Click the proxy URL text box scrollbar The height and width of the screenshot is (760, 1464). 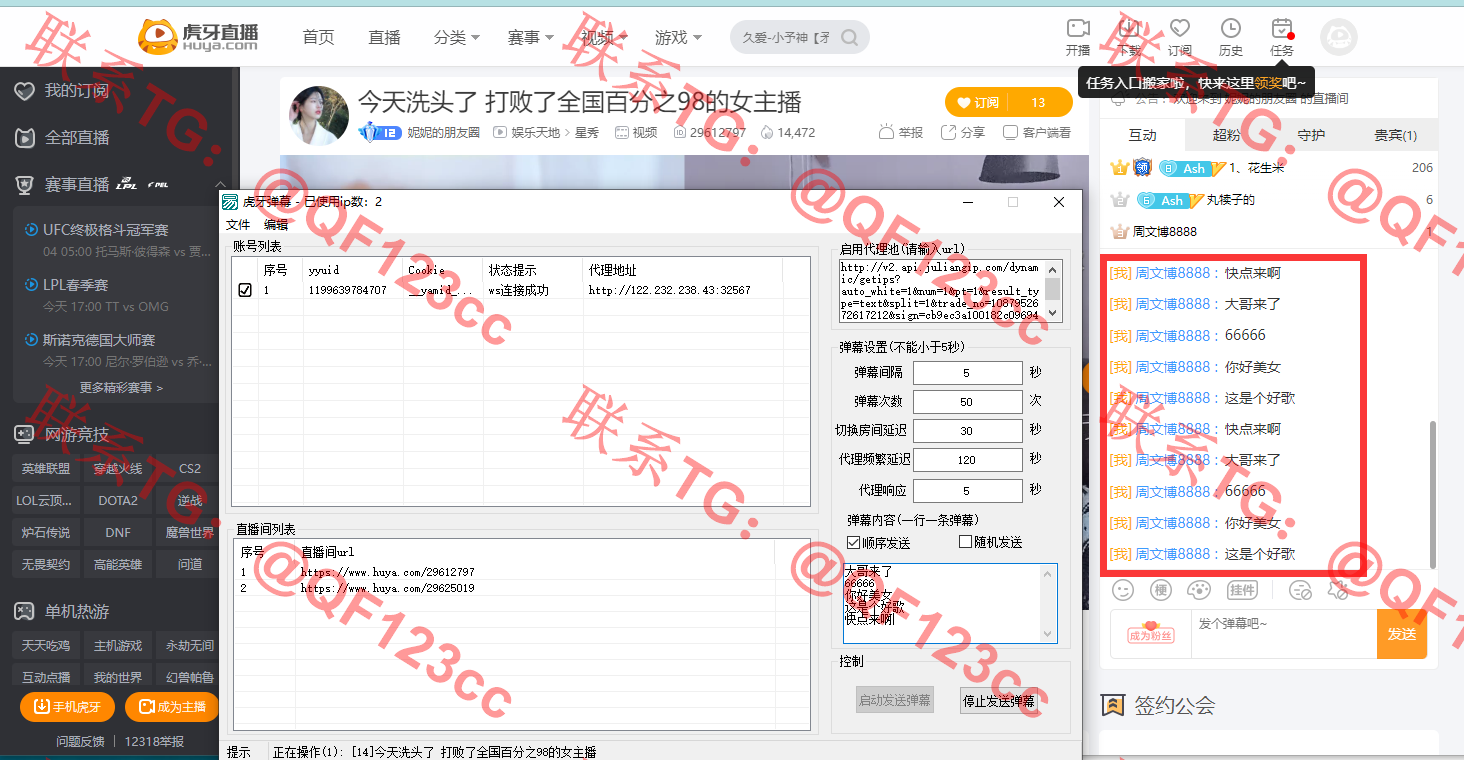pos(1053,290)
